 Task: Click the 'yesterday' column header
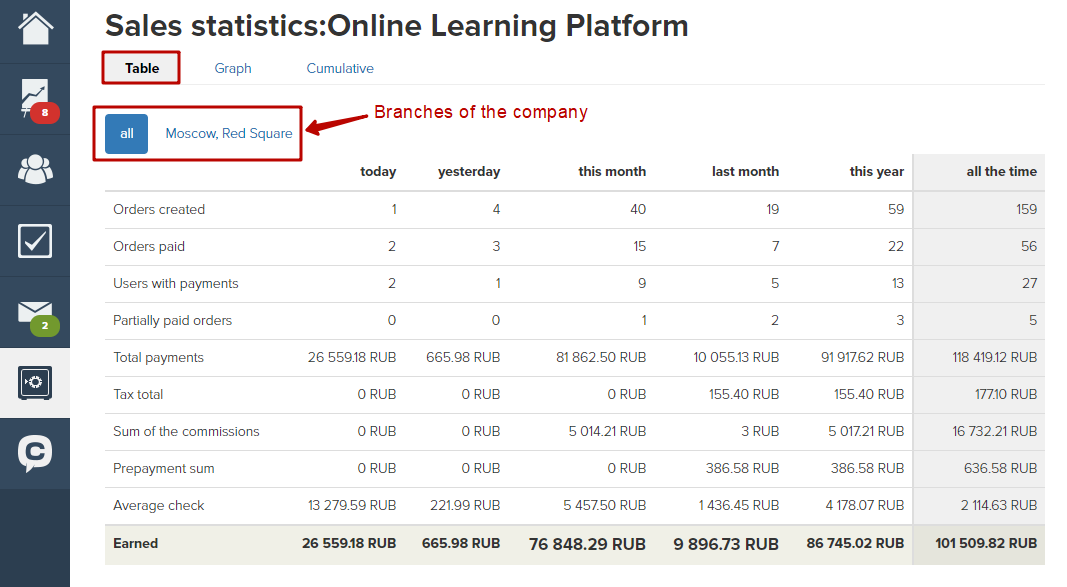[469, 171]
